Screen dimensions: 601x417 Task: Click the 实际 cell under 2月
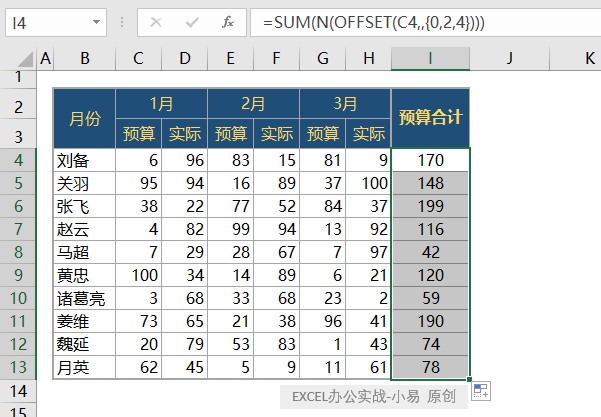tap(276, 133)
